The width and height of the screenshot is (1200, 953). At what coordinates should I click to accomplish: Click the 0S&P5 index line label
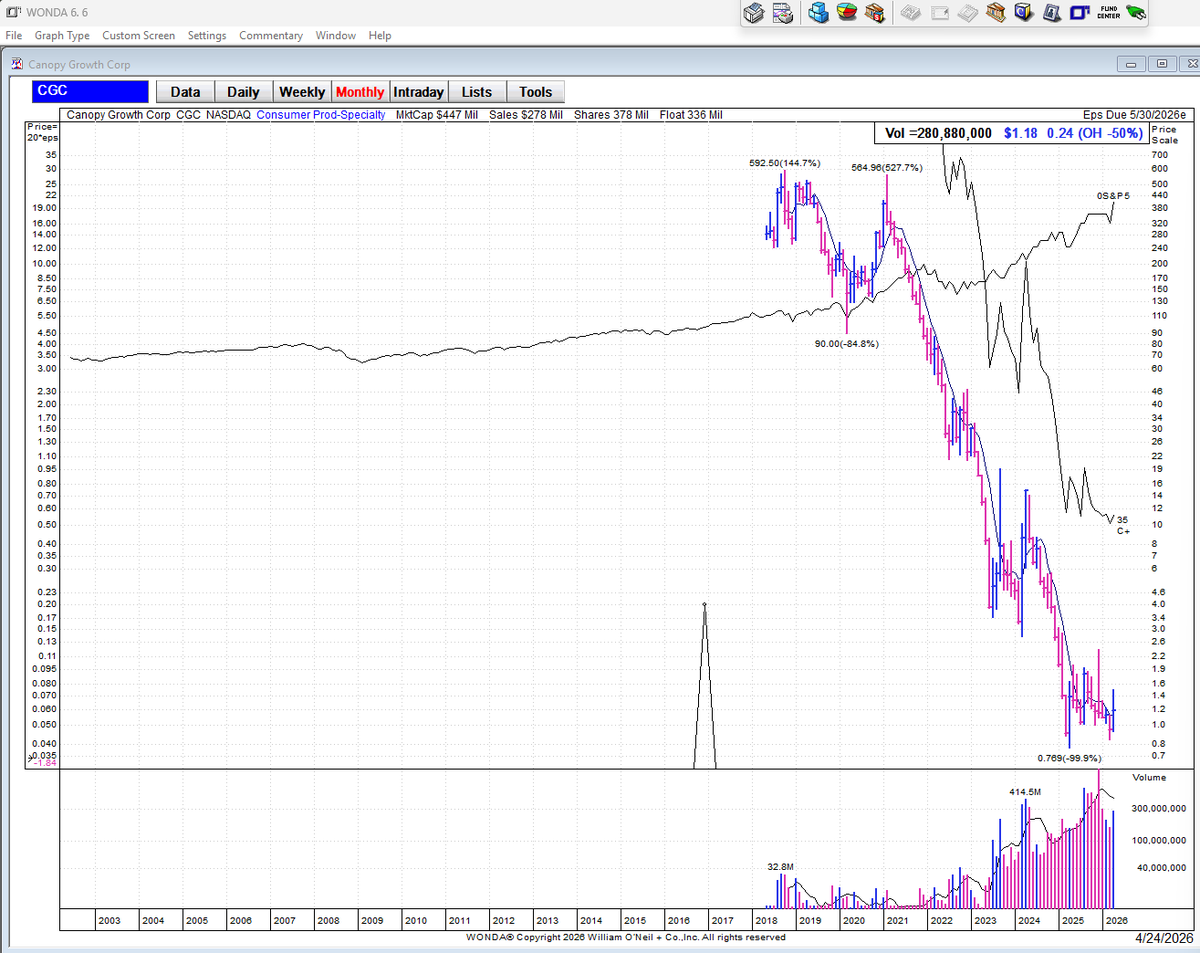click(1112, 195)
